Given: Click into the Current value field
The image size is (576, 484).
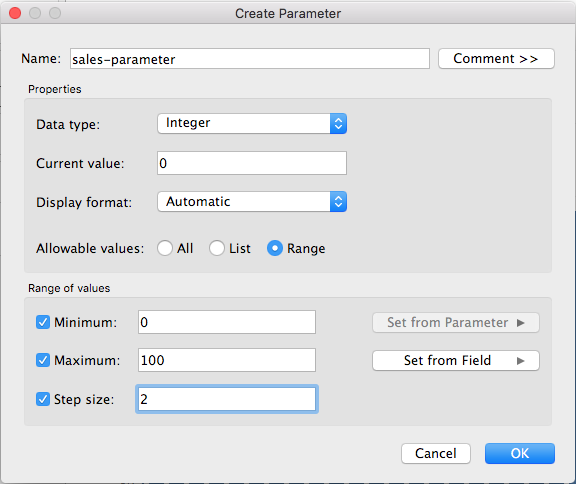Looking at the screenshot, I should pyautogui.click(x=252, y=163).
